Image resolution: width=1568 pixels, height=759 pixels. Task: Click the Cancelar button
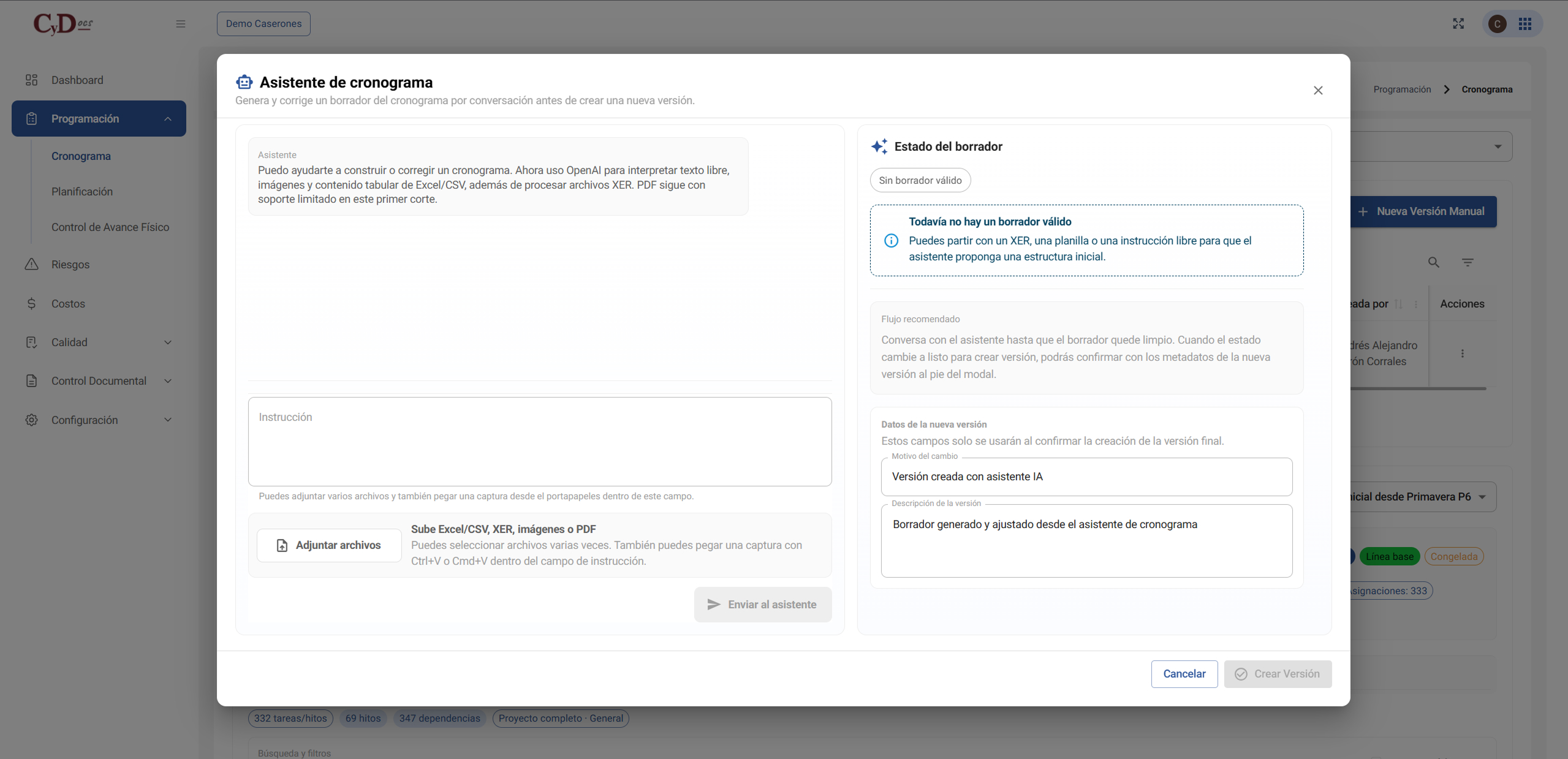[x=1184, y=674]
